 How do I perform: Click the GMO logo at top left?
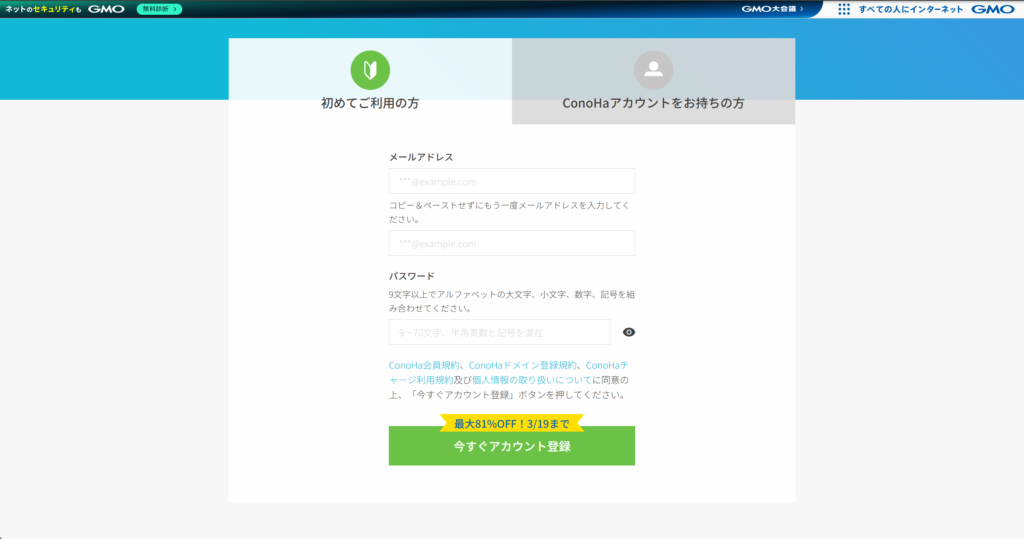[105, 9]
